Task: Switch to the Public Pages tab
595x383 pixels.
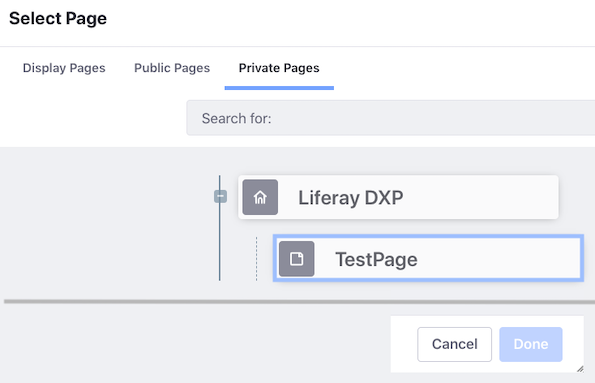Action: pos(172,68)
